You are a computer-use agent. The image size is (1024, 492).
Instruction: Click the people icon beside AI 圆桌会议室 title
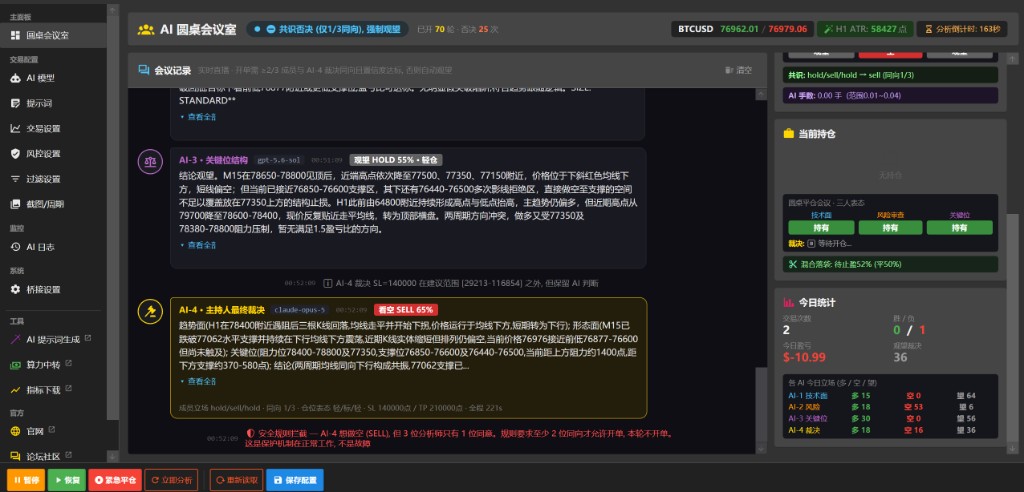(146, 29)
